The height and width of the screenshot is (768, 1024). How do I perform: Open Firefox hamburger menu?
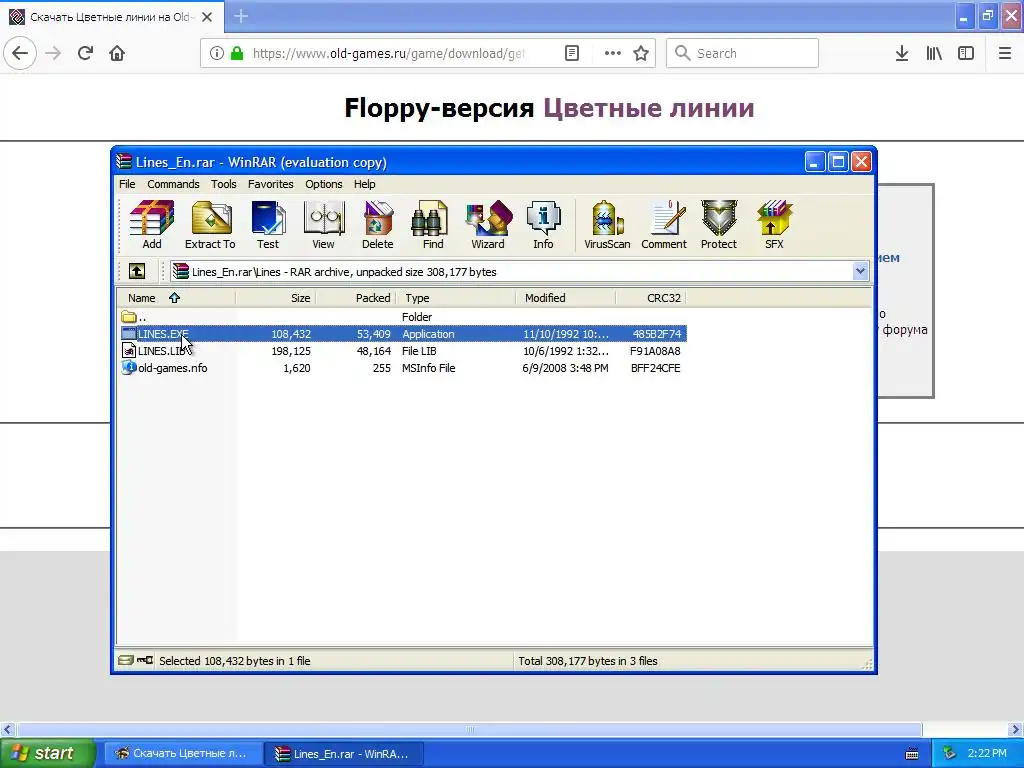point(1005,53)
